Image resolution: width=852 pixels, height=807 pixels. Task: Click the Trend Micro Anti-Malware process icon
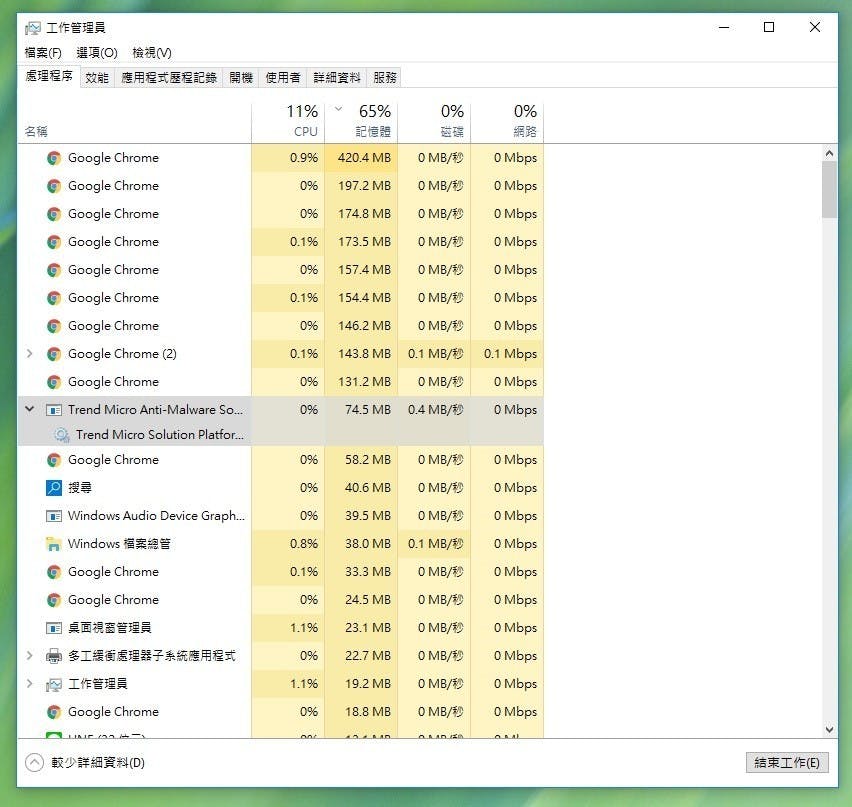pos(54,410)
